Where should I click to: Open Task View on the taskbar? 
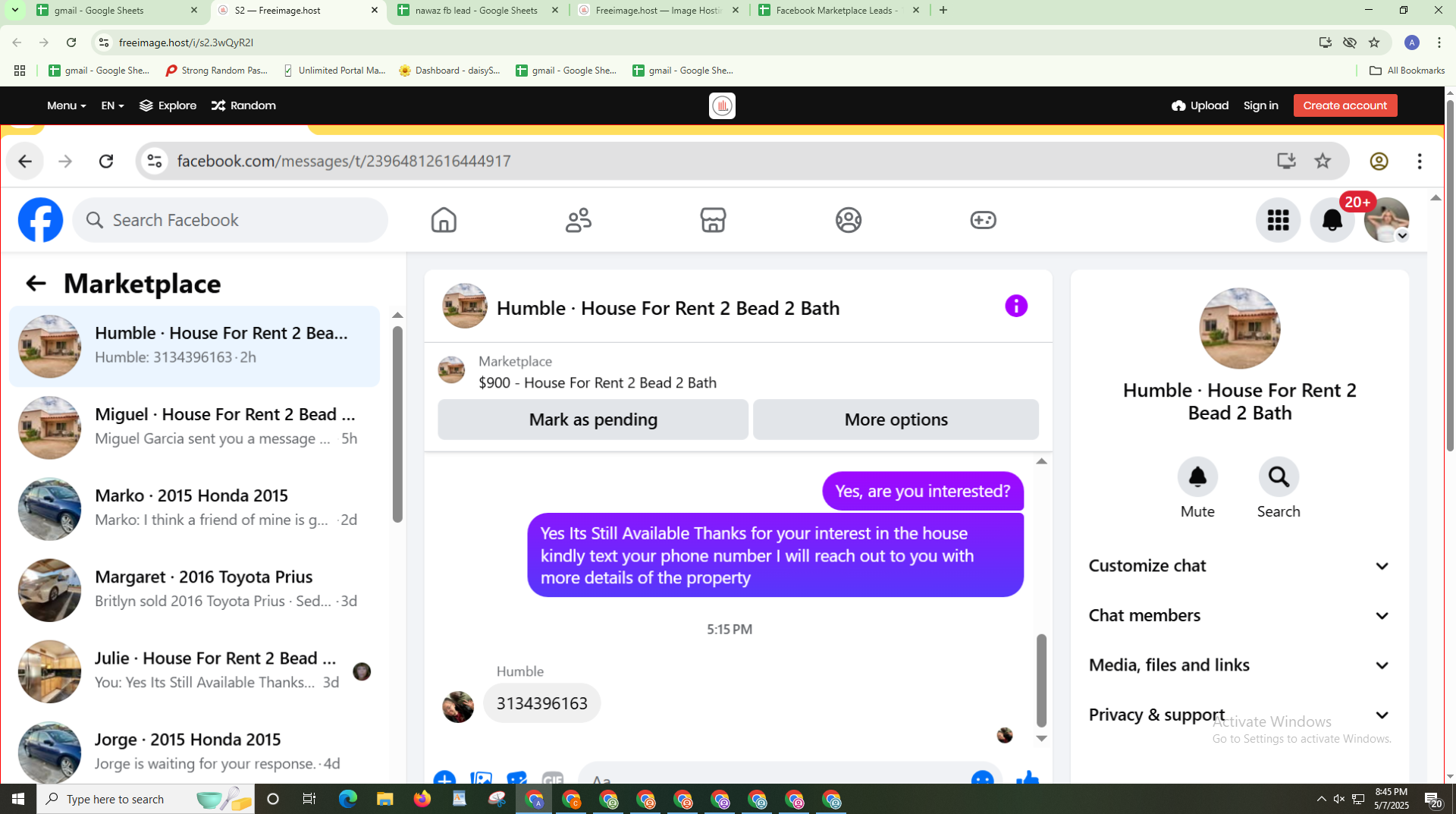(309, 799)
